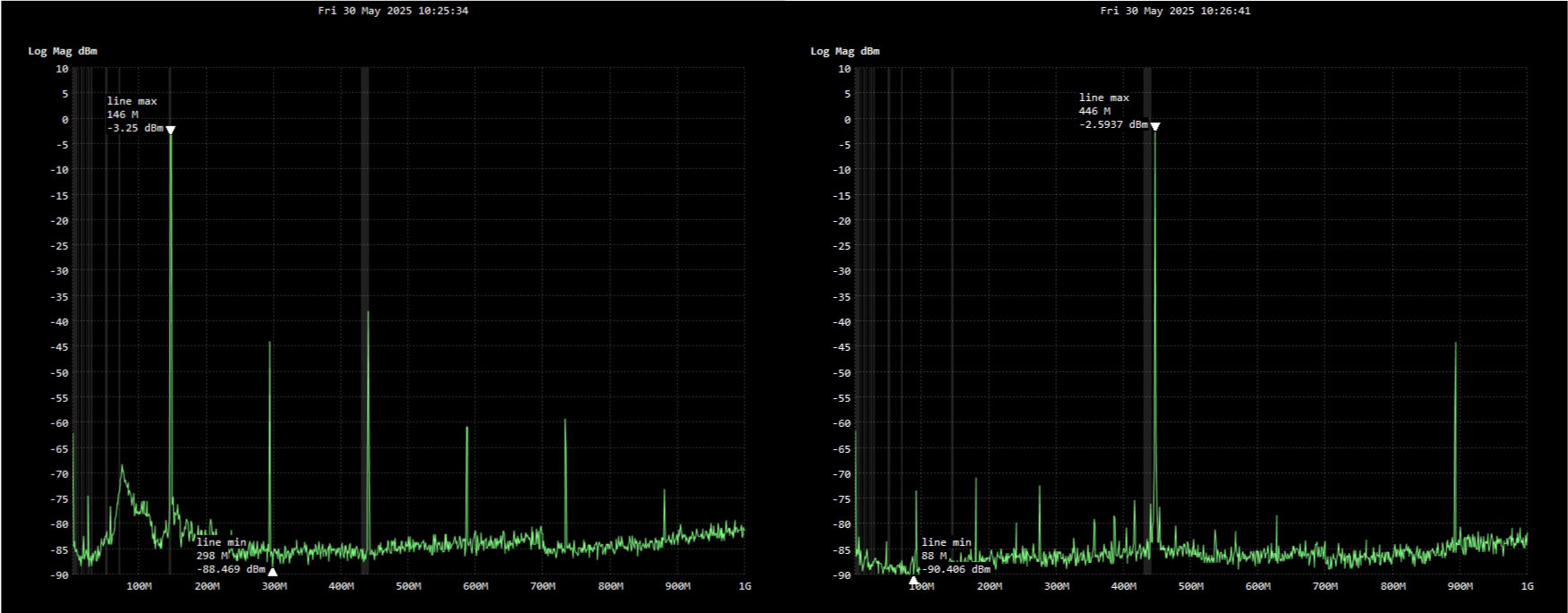Click the left plot's harmonic peak just below 300M

pos(269,344)
